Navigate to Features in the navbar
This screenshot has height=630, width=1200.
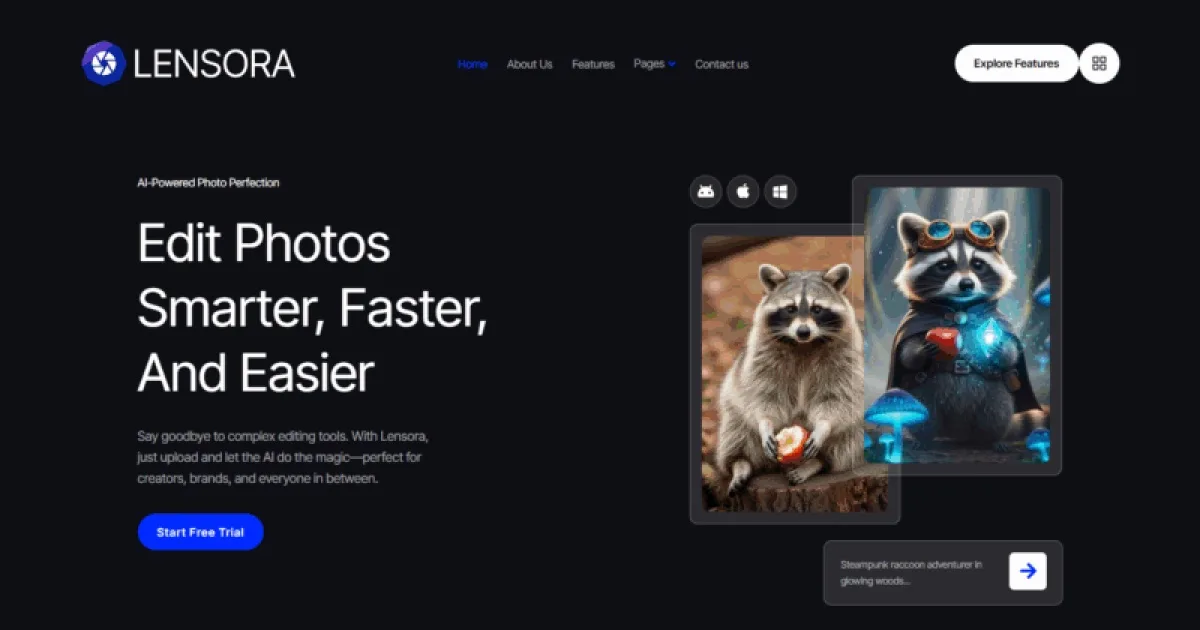tap(593, 64)
